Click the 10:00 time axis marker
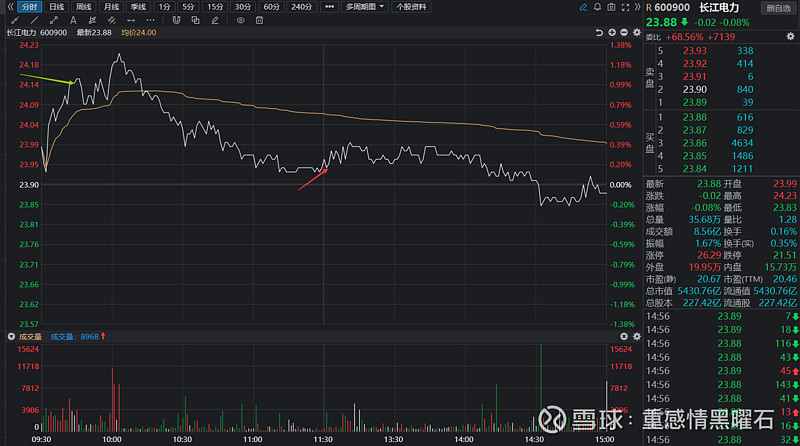 click(112, 439)
